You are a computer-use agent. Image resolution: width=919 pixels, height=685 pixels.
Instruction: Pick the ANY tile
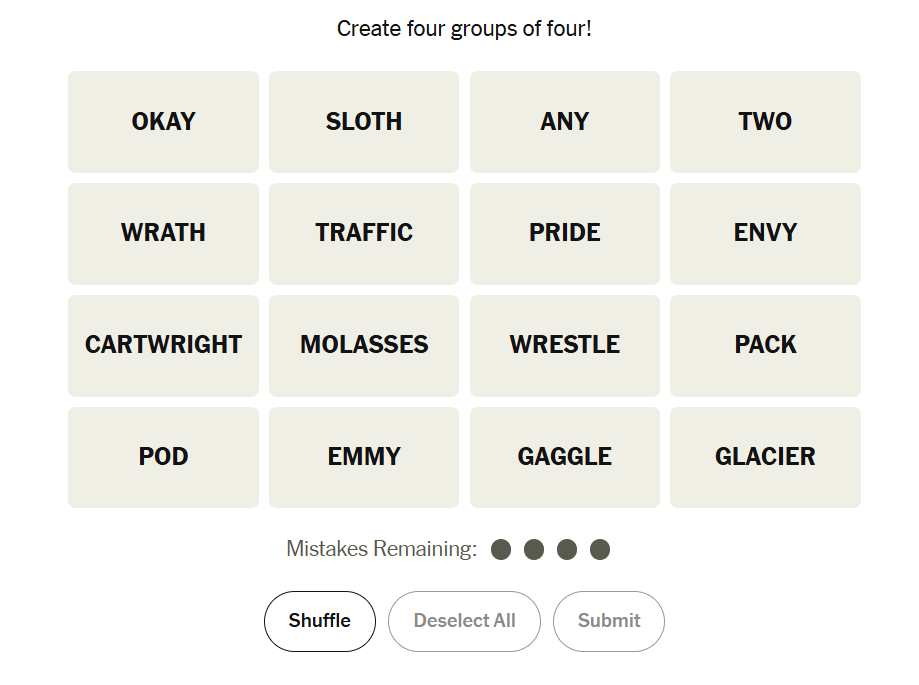click(564, 122)
